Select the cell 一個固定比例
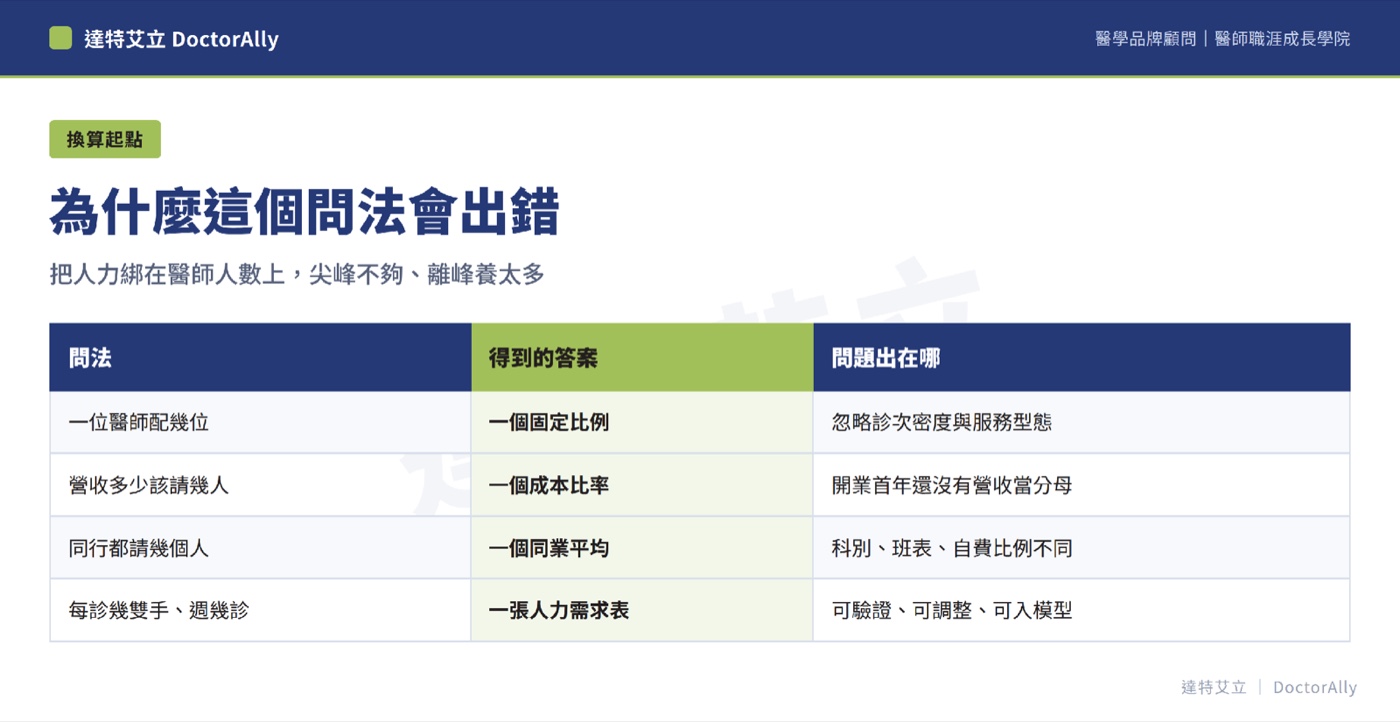 (642, 422)
